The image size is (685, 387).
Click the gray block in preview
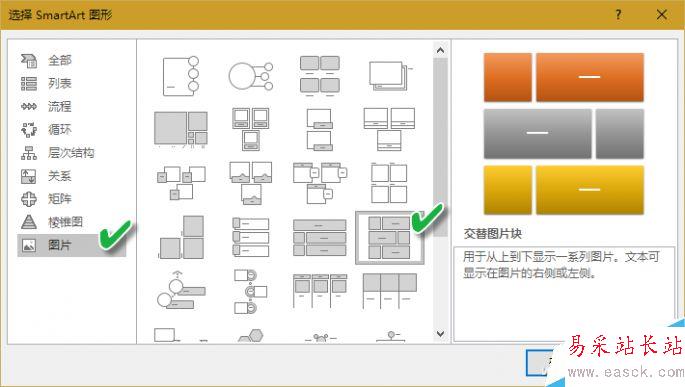pos(537,134)
